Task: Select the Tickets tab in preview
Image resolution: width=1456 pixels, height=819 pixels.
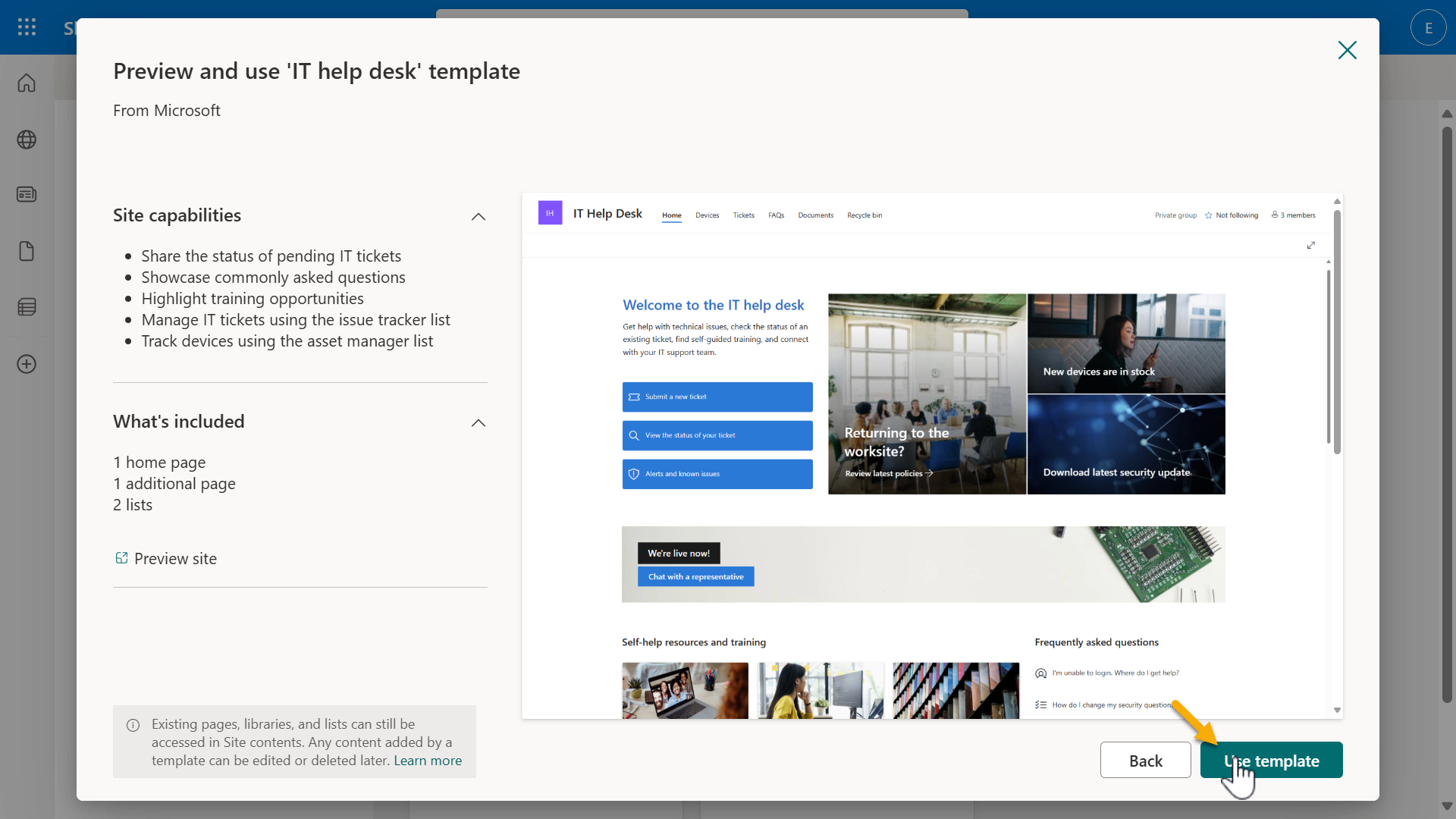Action: click(743, 215)
